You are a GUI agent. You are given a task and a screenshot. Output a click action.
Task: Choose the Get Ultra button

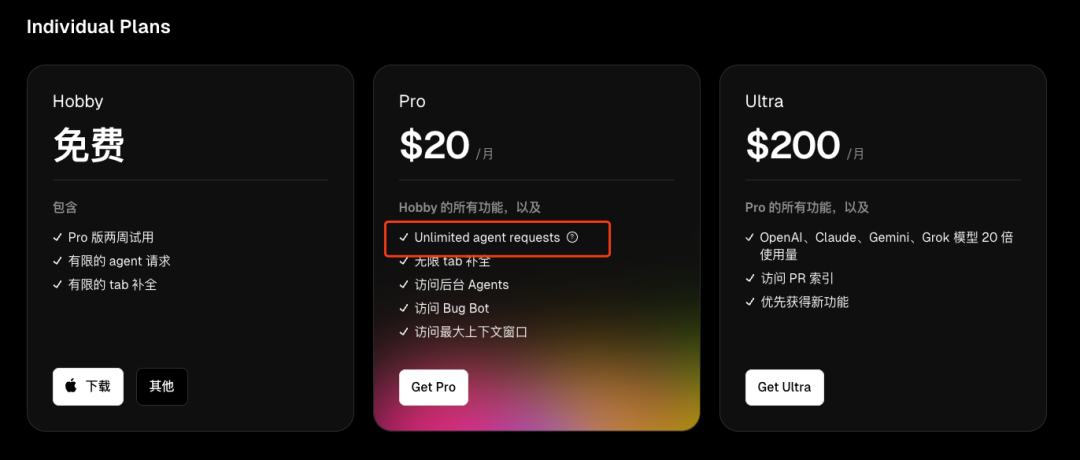pos(784,387)
